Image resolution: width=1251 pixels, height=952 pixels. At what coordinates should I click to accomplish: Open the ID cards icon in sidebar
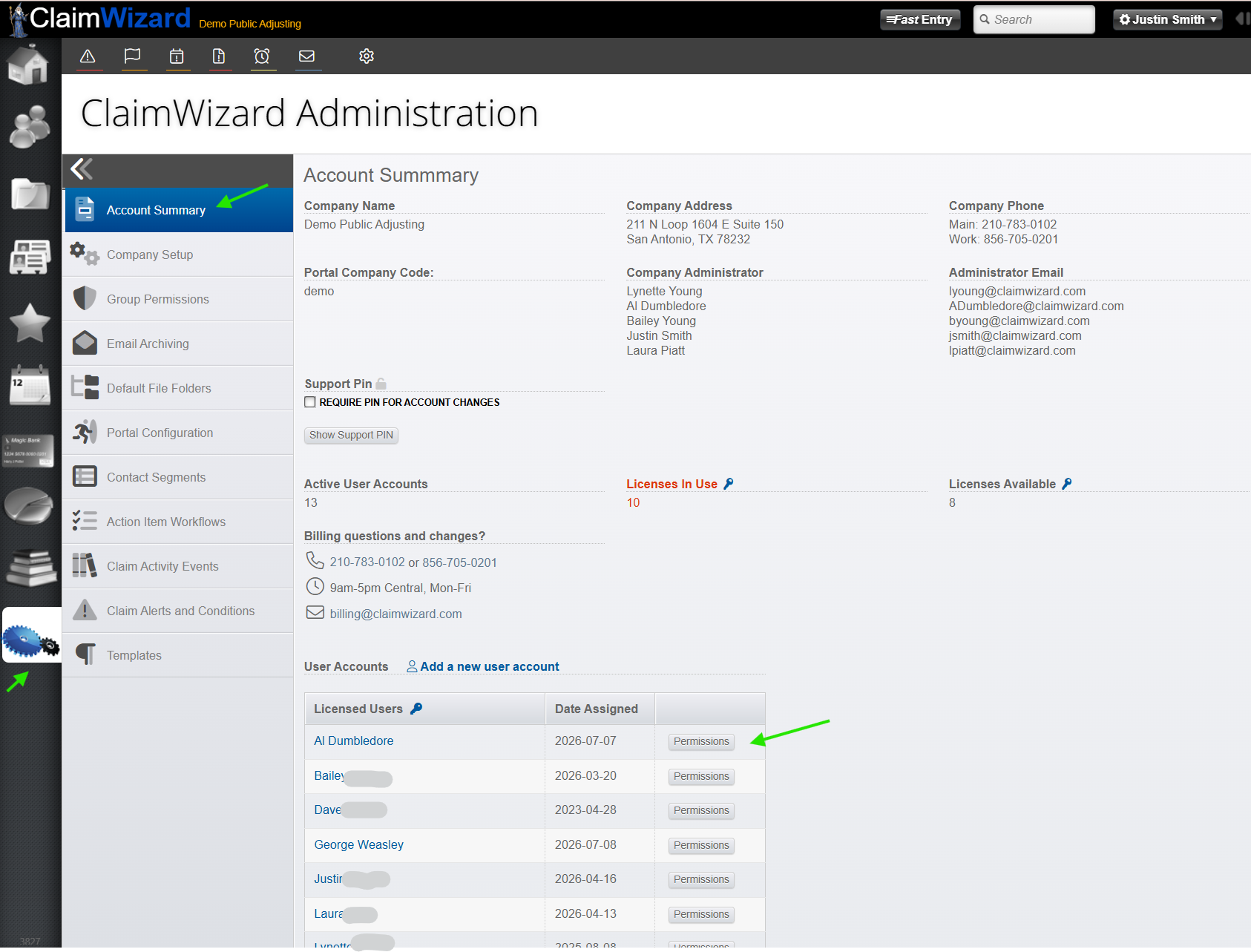coord(30,257)
